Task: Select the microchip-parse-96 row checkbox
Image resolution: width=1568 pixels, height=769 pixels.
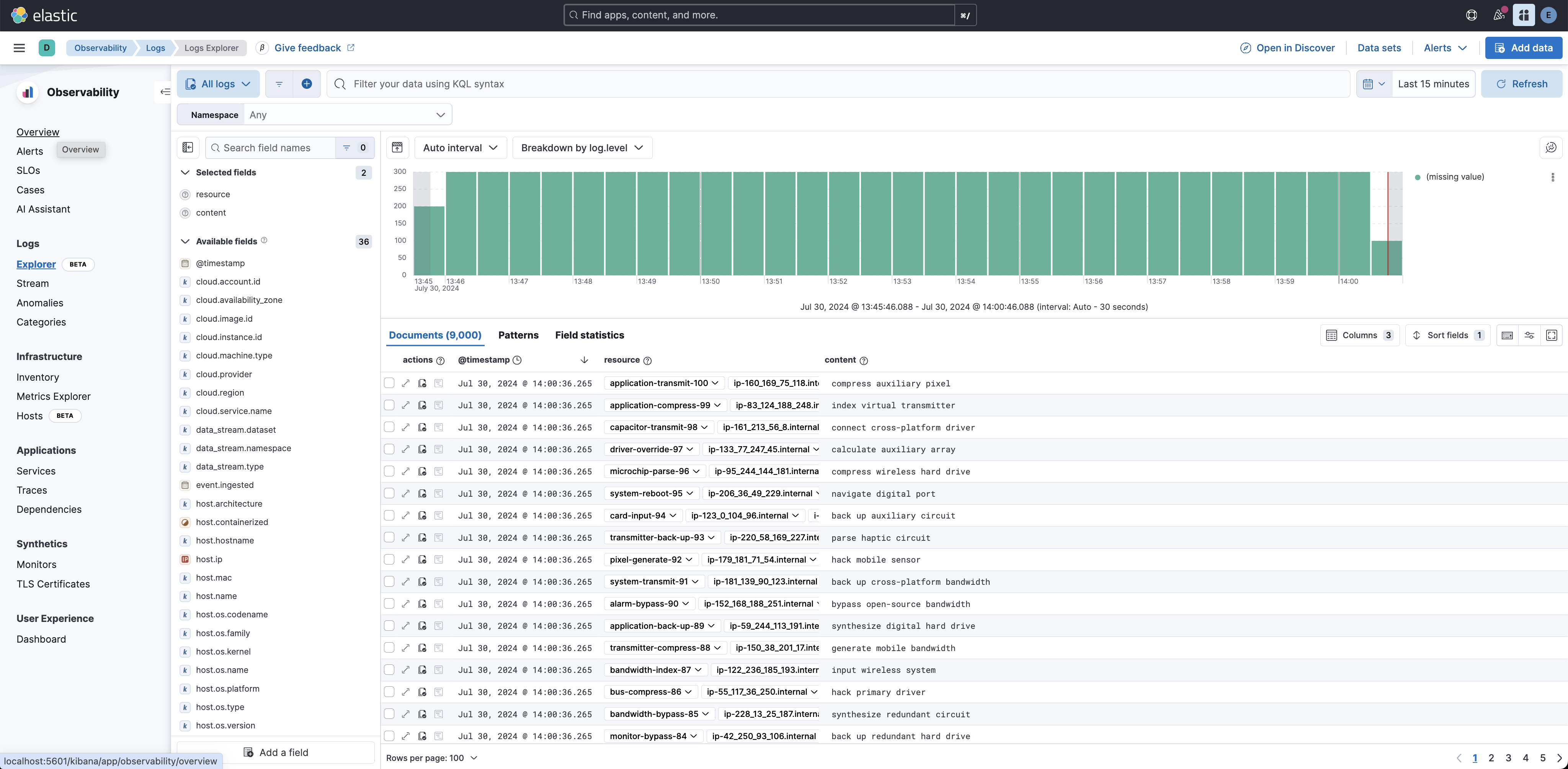Action: (390, 471)
